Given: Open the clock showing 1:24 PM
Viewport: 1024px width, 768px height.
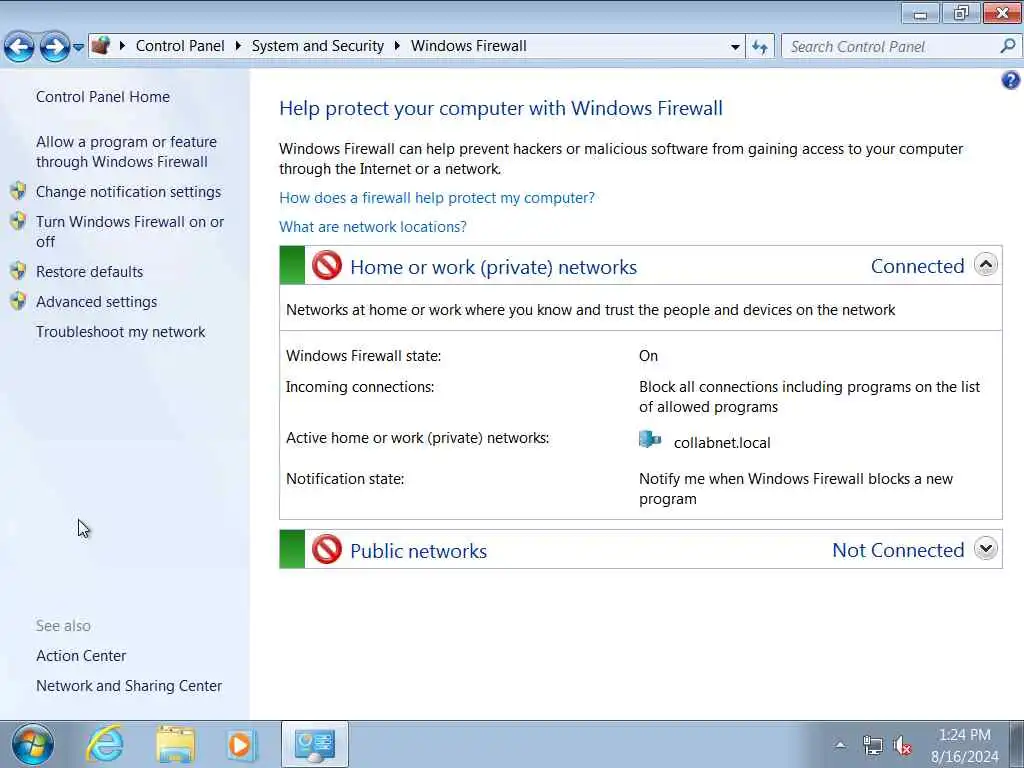Looking at the screenshot, I should click(x=965, y=746).
